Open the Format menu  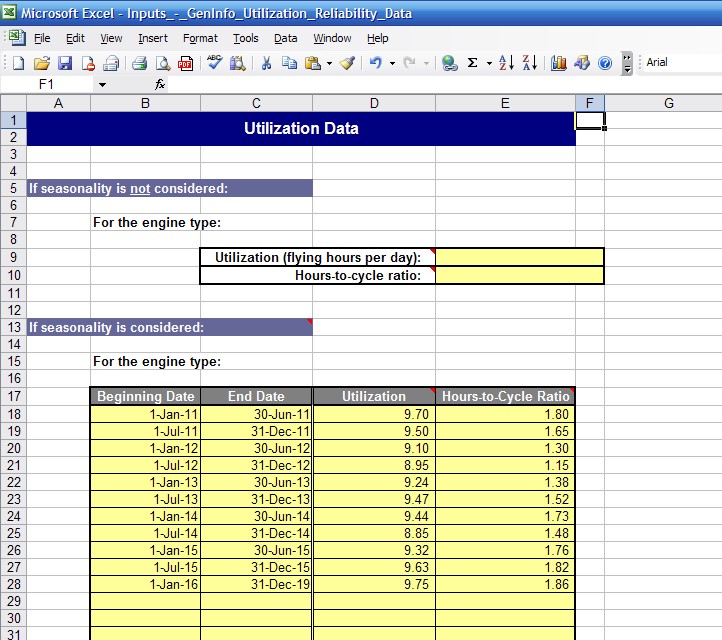[200, 38]
